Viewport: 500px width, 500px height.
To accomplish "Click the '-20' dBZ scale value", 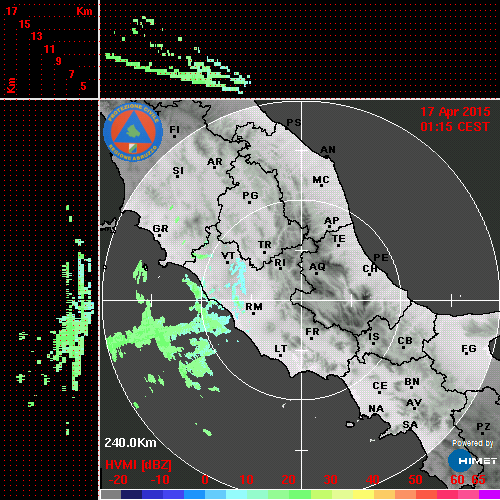I will tap(118, 480).
